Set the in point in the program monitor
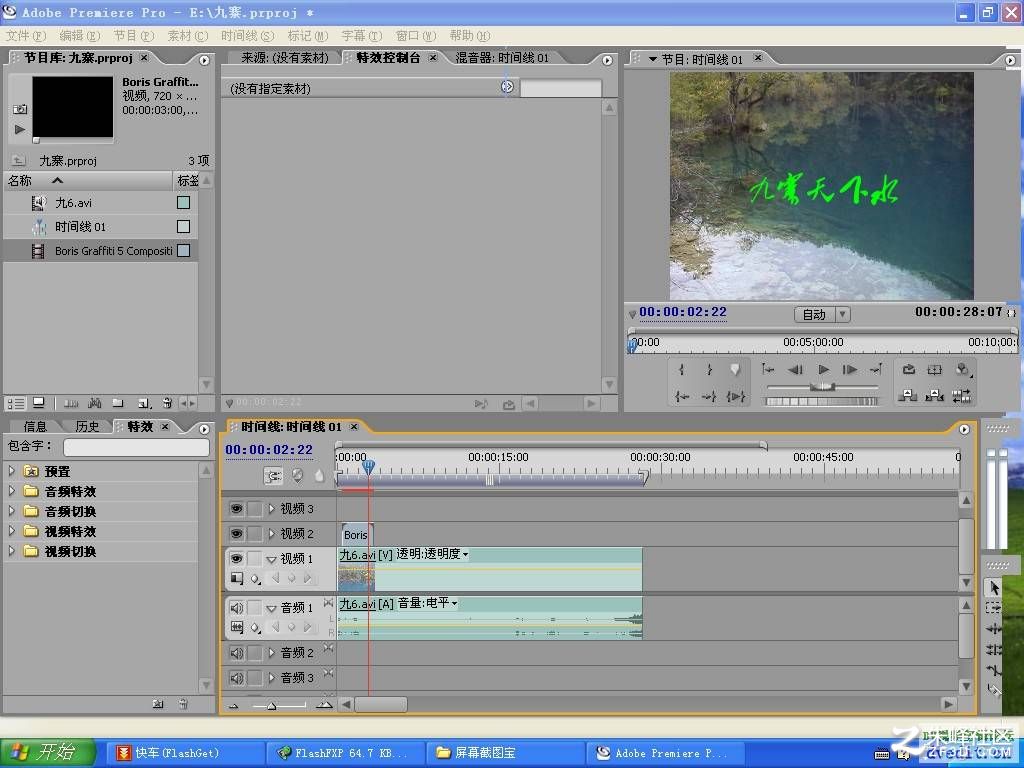 (x=682, y=370)
